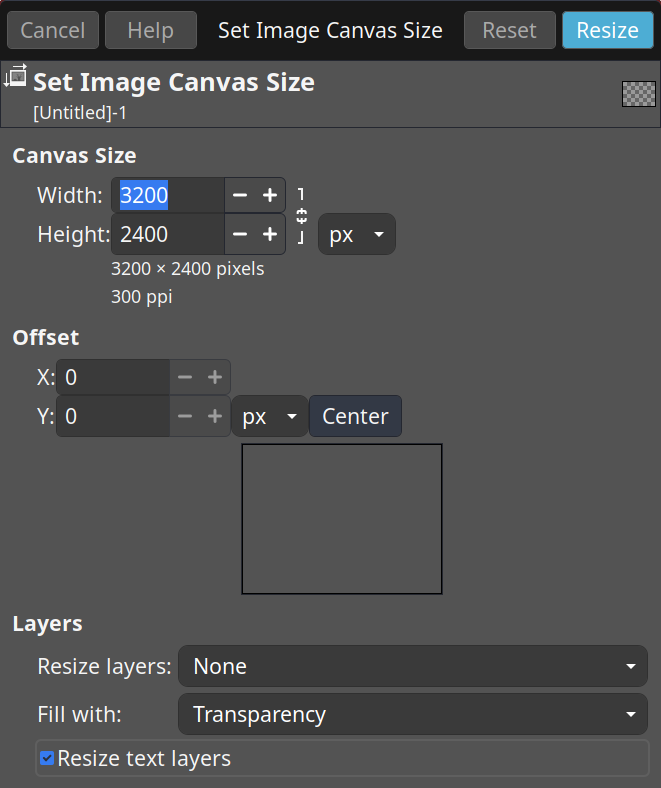The image size is (661, 788).
Task: Click the Center offset button
Action: click(x=355, y=416)
